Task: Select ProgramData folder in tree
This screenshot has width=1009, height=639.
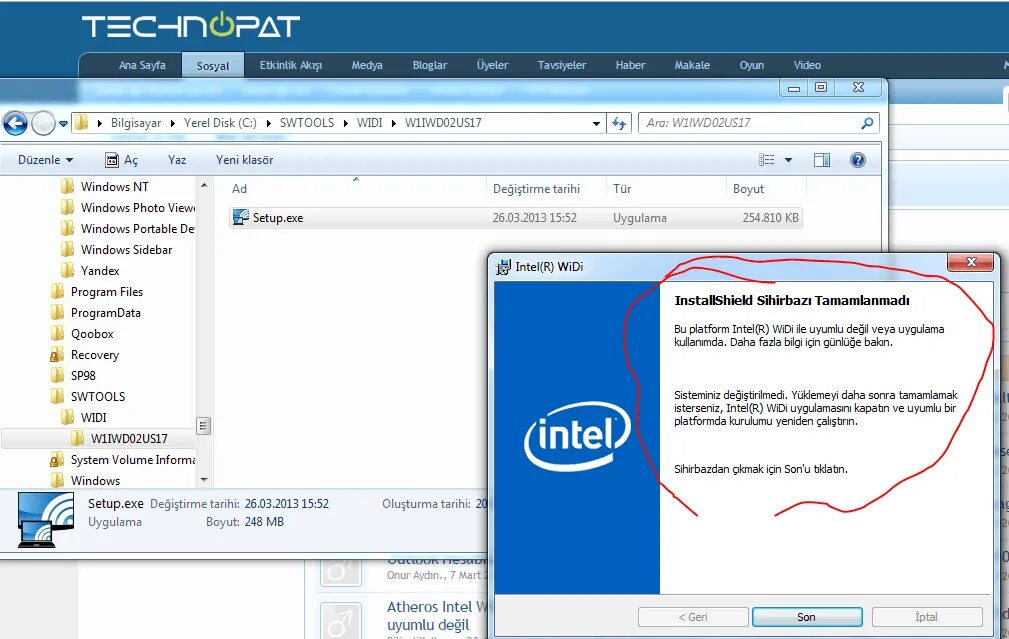Action: pos(106,313)
